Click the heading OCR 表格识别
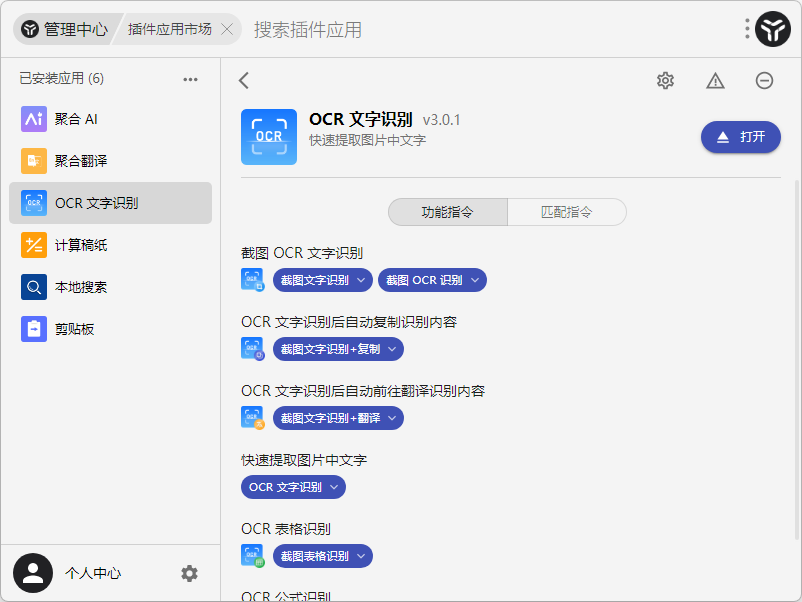The image size is (802, 602). coord(286,529)
